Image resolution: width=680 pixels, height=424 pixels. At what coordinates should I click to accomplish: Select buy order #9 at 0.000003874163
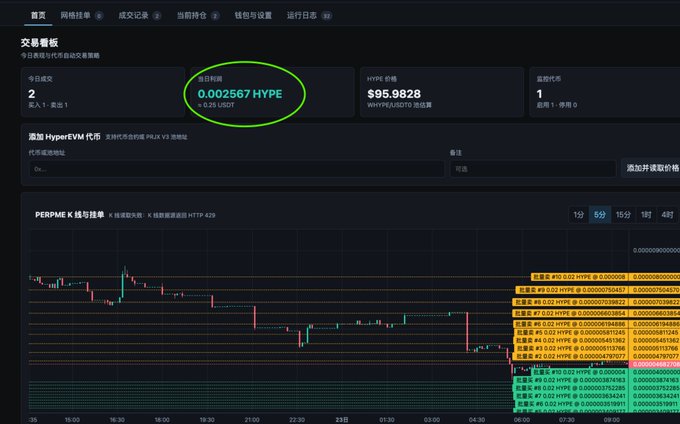point(570,380)
